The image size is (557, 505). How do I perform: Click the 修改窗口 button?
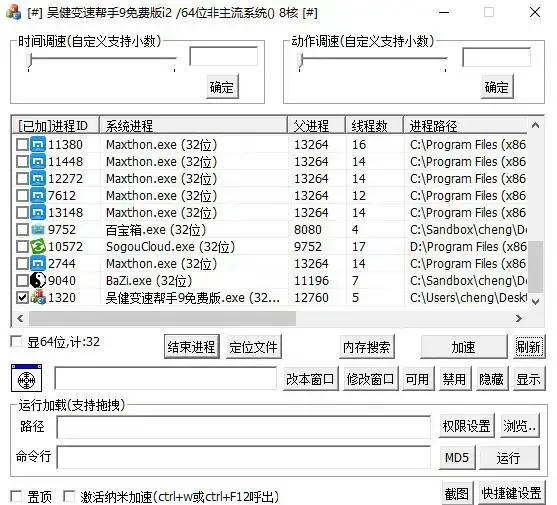tap(370, 379)
